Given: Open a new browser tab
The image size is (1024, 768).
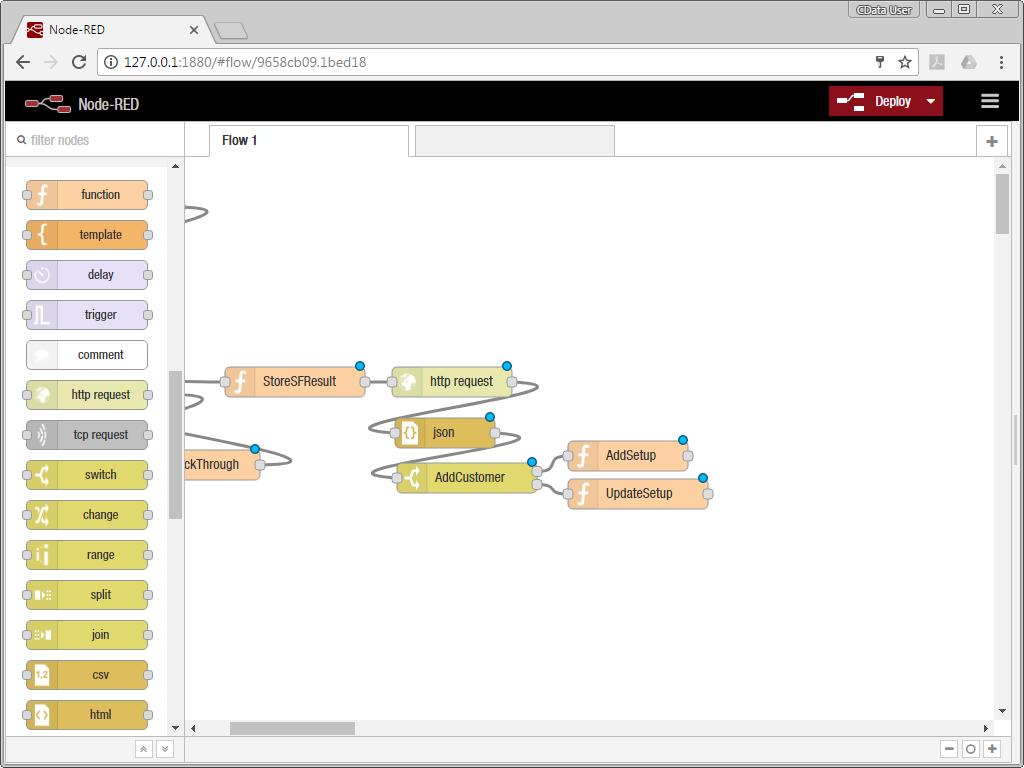Looking at the screenshot, I should click(231, 30).
